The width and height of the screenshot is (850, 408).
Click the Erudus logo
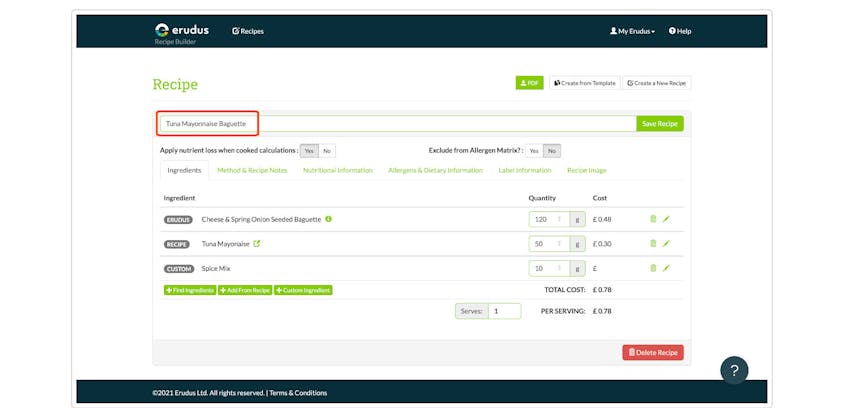pos(182,30)
